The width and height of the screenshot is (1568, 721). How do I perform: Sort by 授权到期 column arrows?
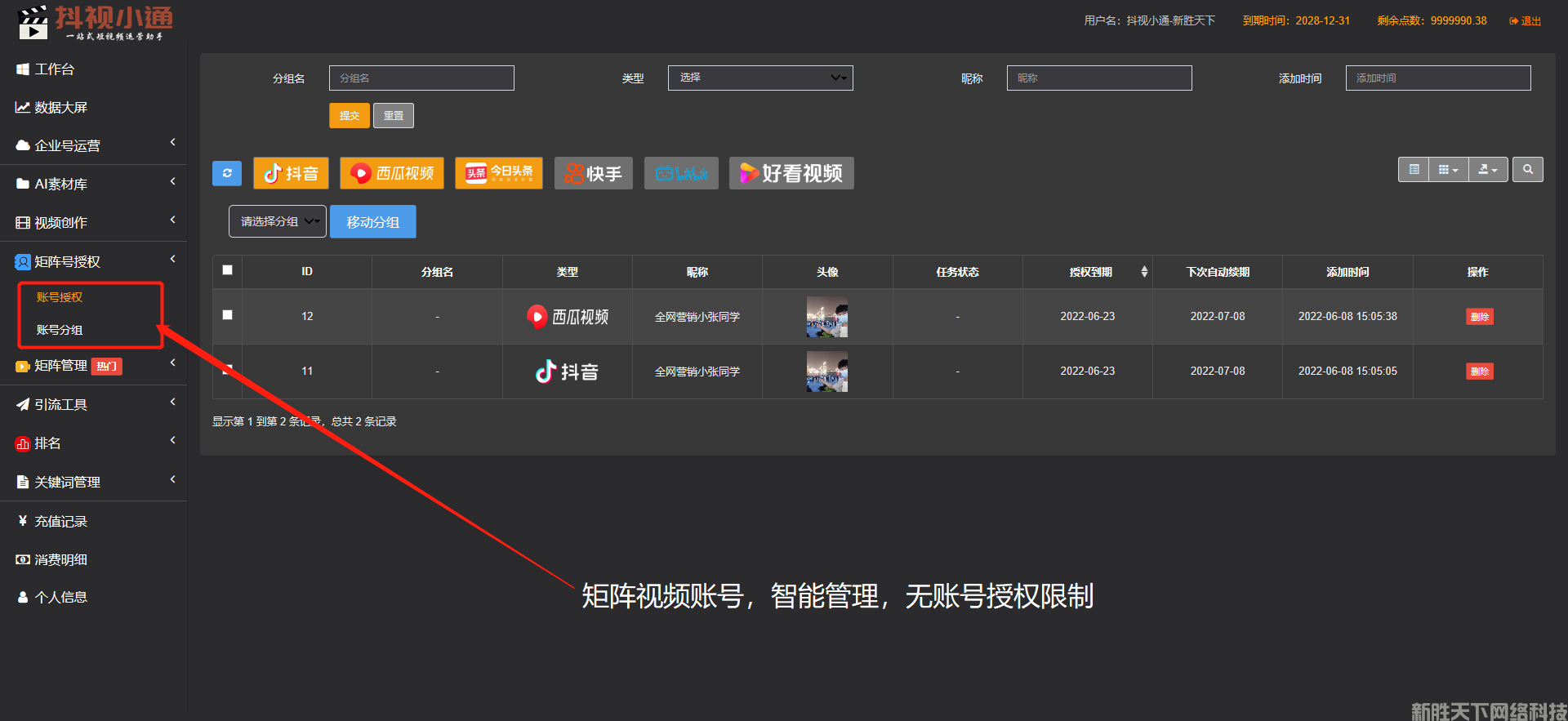tap(1144, 272)
